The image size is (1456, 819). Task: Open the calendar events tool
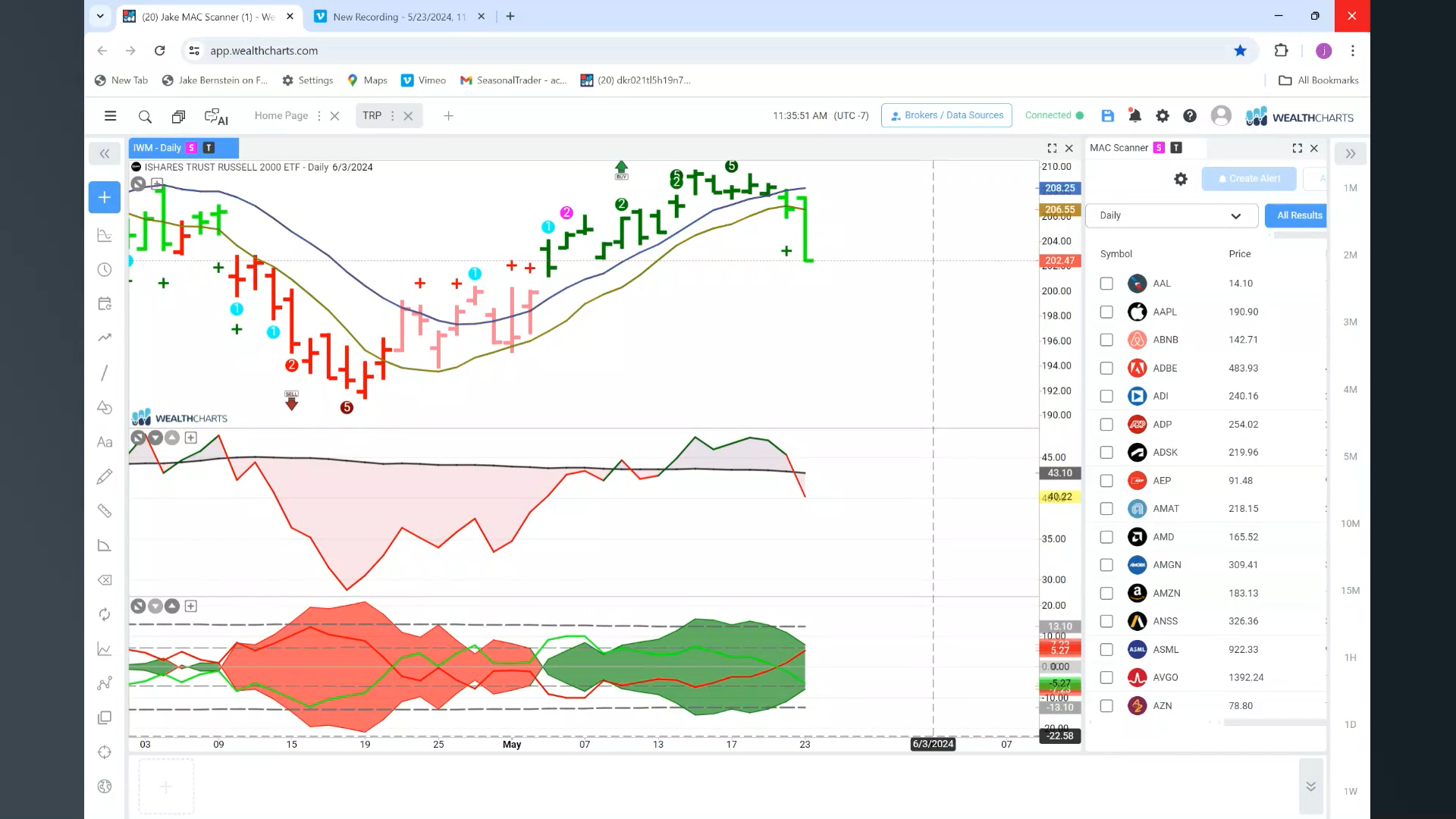click(x=105, y=303)
